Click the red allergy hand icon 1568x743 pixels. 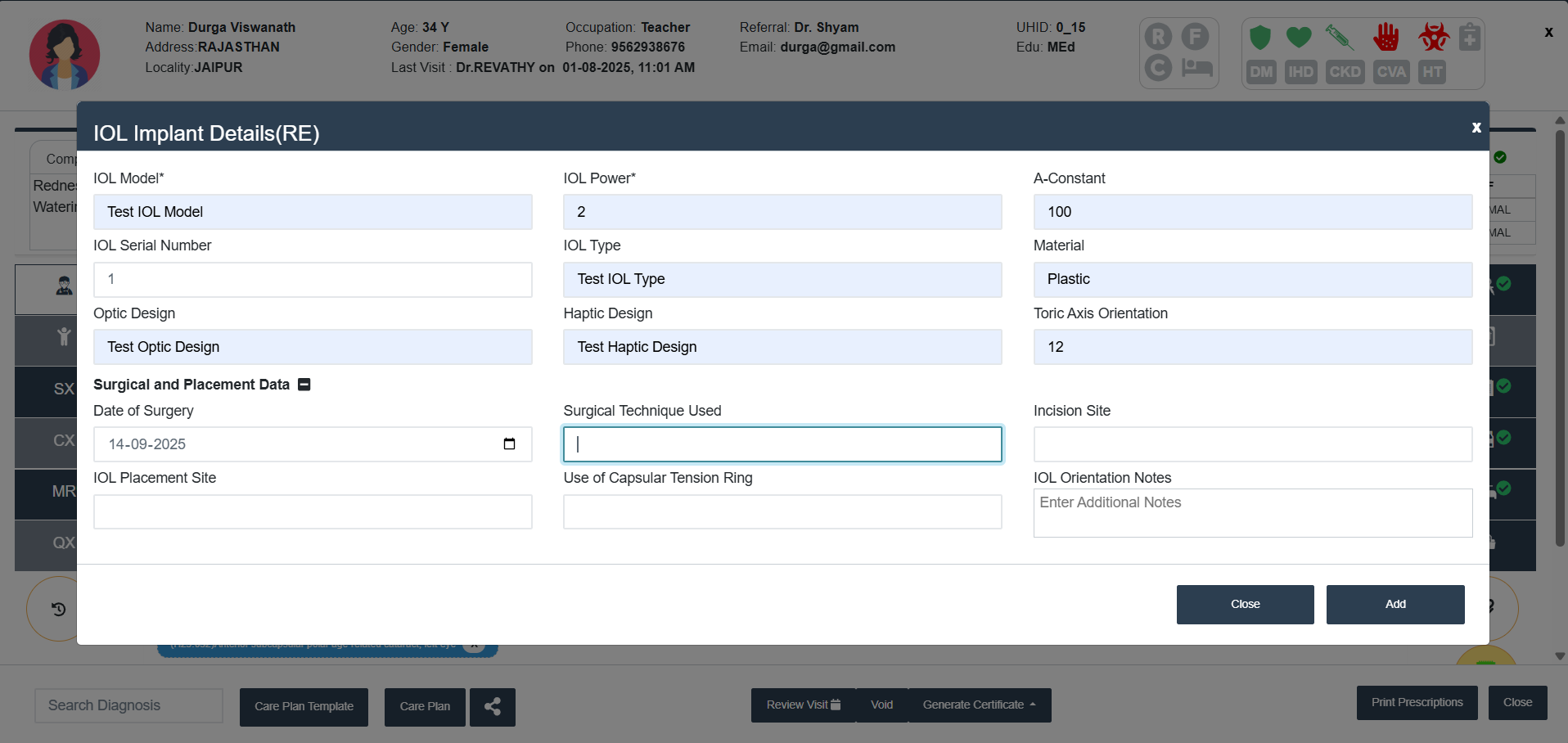pyautogui.click(x=1386, y=38)
